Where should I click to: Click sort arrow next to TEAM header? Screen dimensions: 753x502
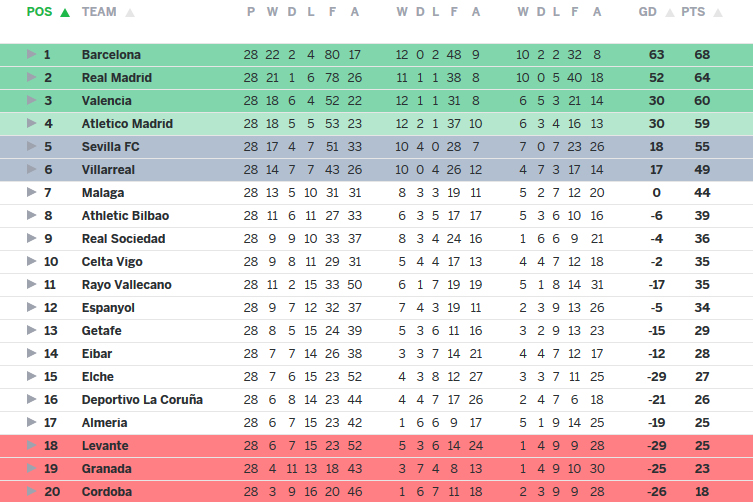tap(130, 13)
